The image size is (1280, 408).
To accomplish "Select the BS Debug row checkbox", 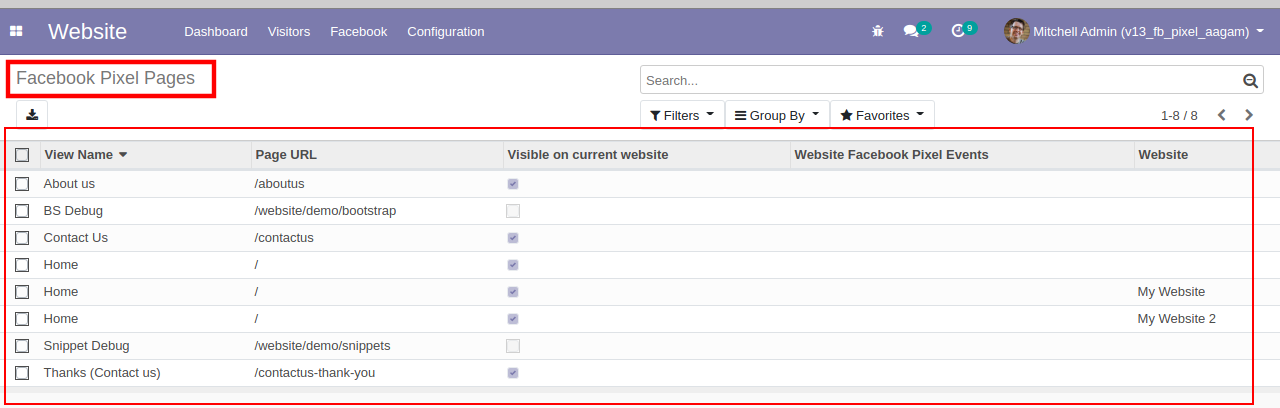I will [22, 211].
